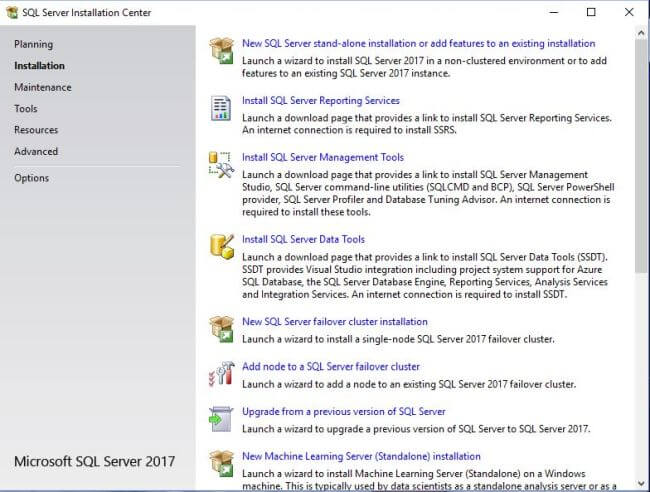Launch New SQL Server failover cluster installation
Viewport: 650px width, 492px height.
pos(335,321)
